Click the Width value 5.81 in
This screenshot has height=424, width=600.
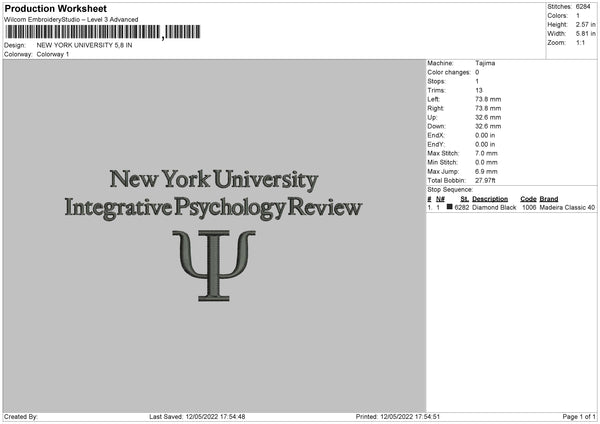(x=585, y=34)
